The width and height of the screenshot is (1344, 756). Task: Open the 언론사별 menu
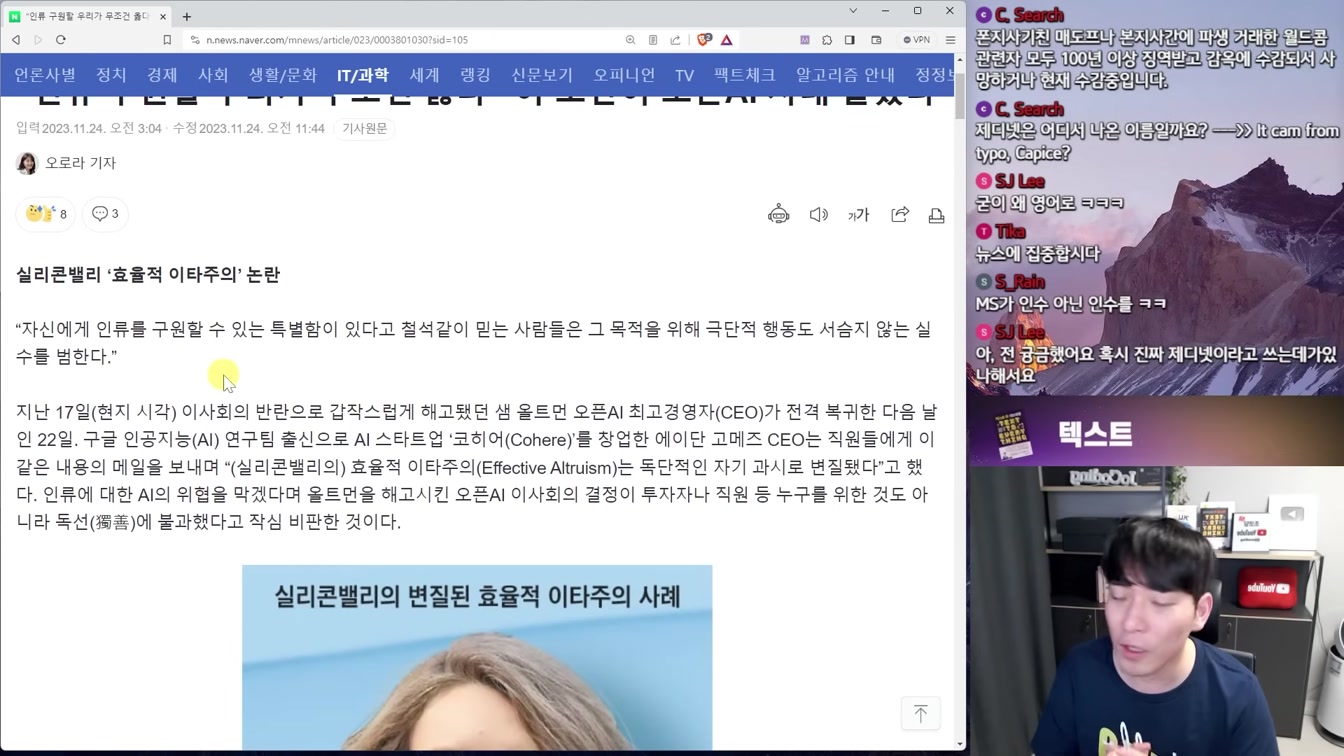pyautogui.click(x=45, y=75)
